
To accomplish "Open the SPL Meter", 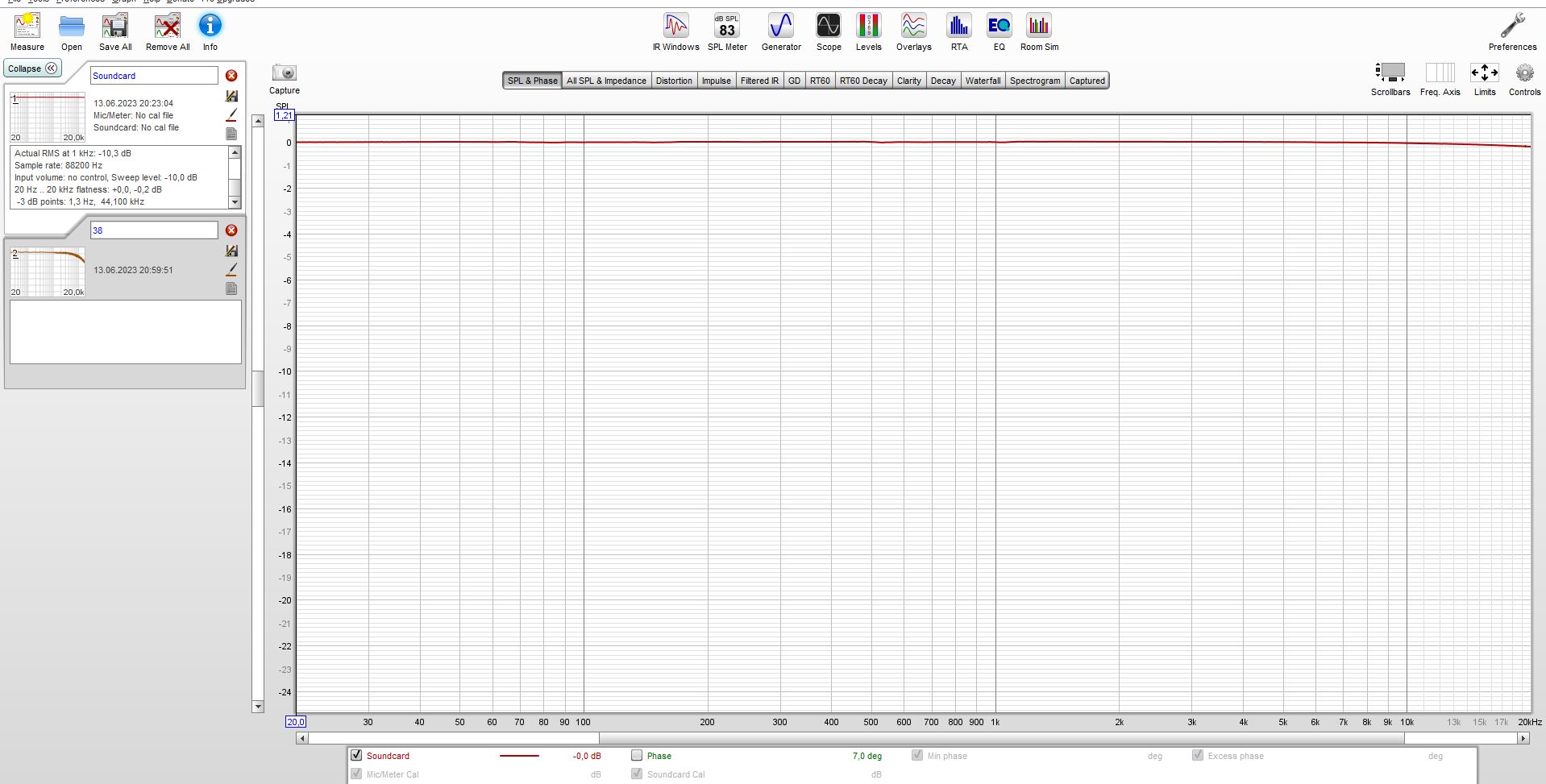I will coord(727,32).
